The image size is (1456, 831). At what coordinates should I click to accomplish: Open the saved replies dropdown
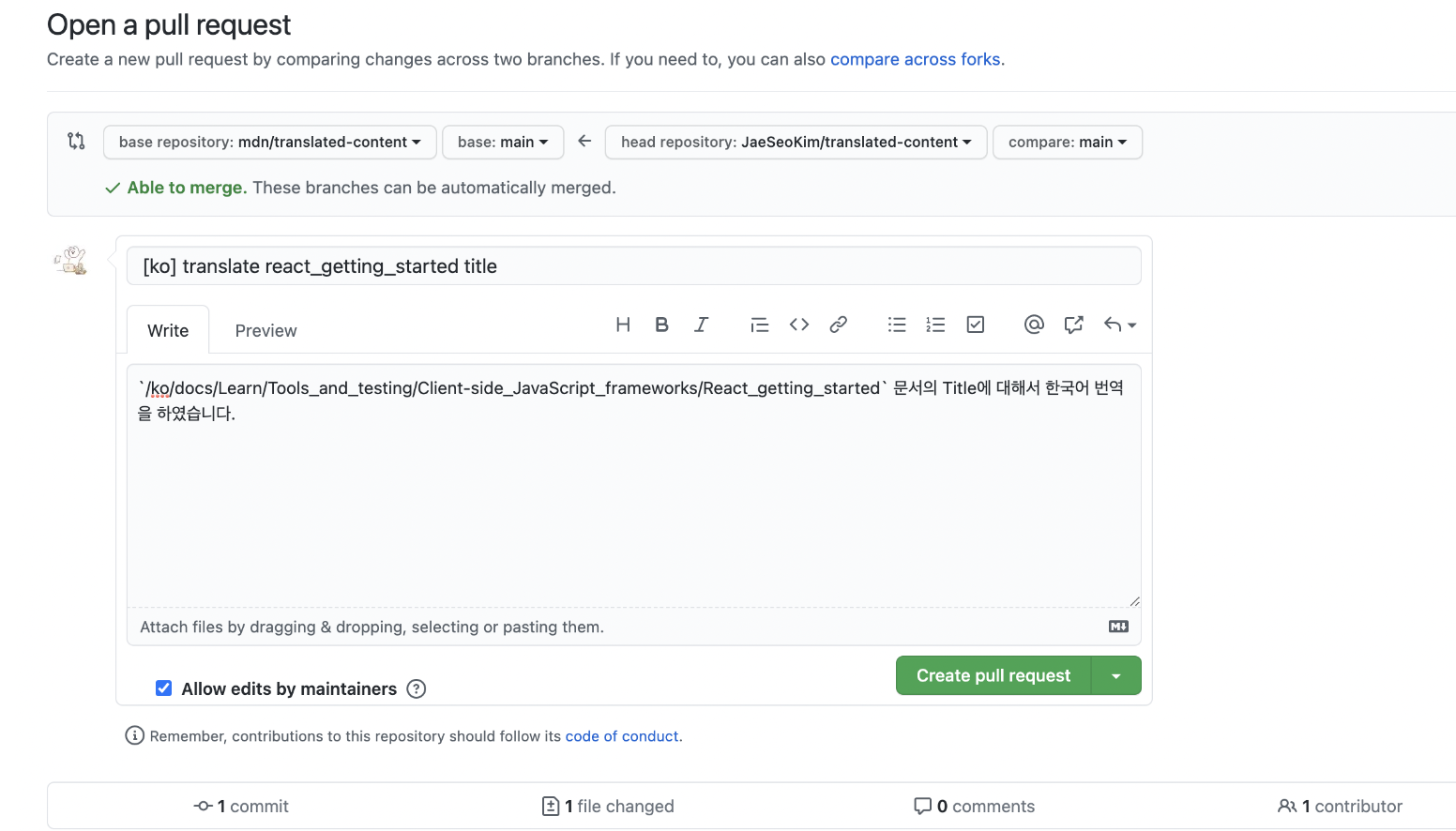1119,325
